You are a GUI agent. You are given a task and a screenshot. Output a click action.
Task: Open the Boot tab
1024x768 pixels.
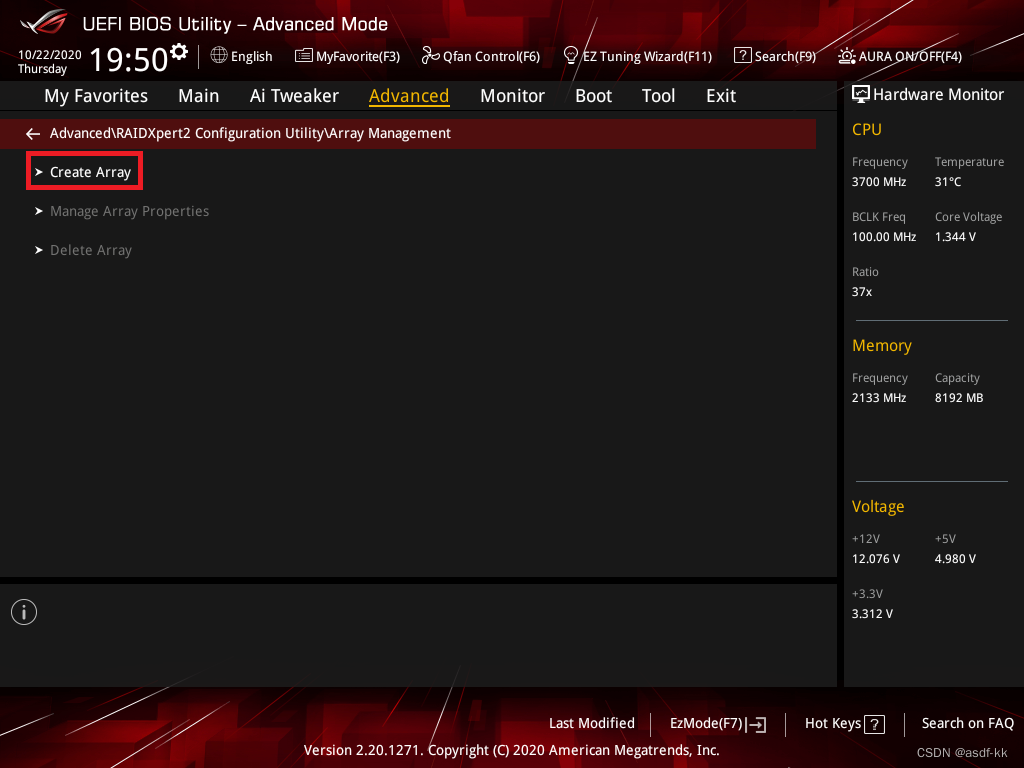[x=593, y=96]
